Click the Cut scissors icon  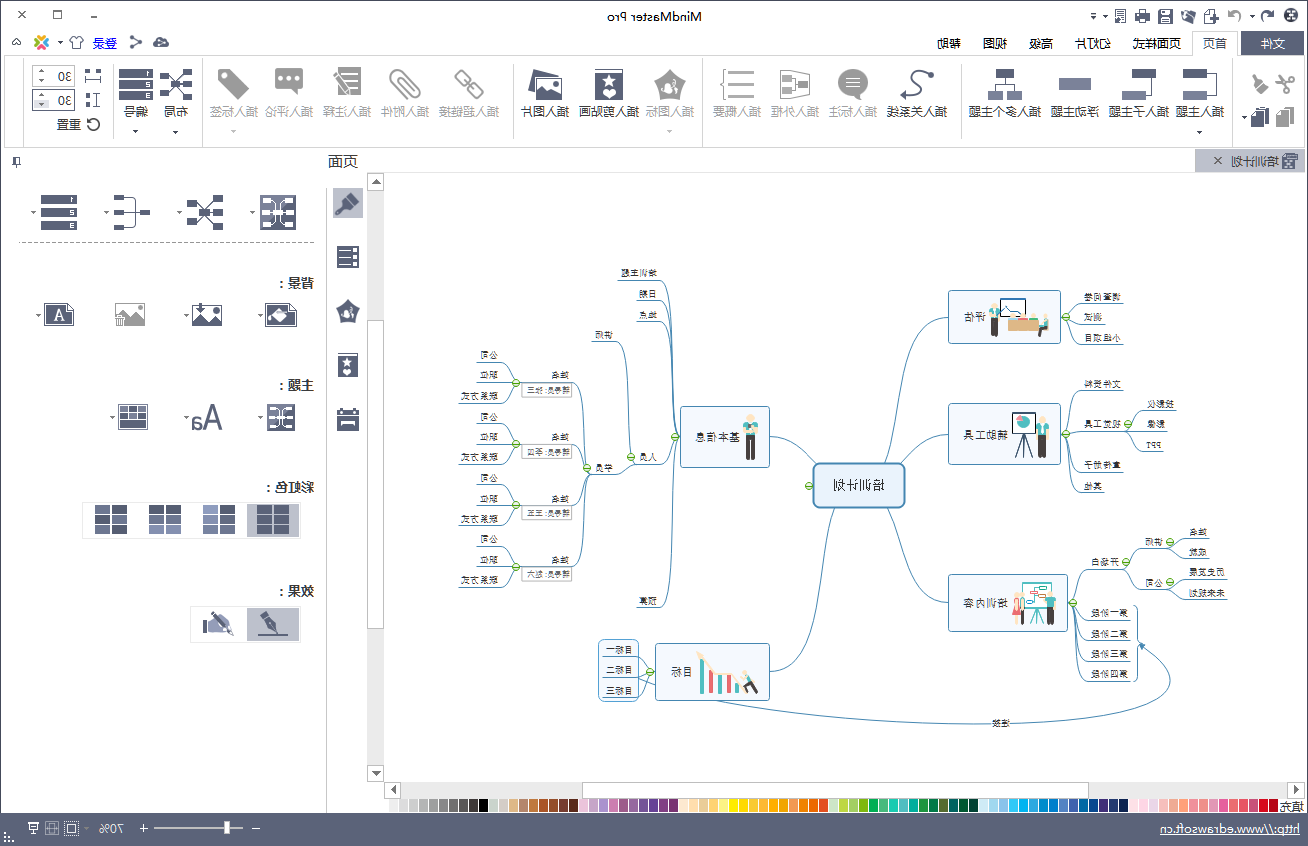tap(1283, 84)
